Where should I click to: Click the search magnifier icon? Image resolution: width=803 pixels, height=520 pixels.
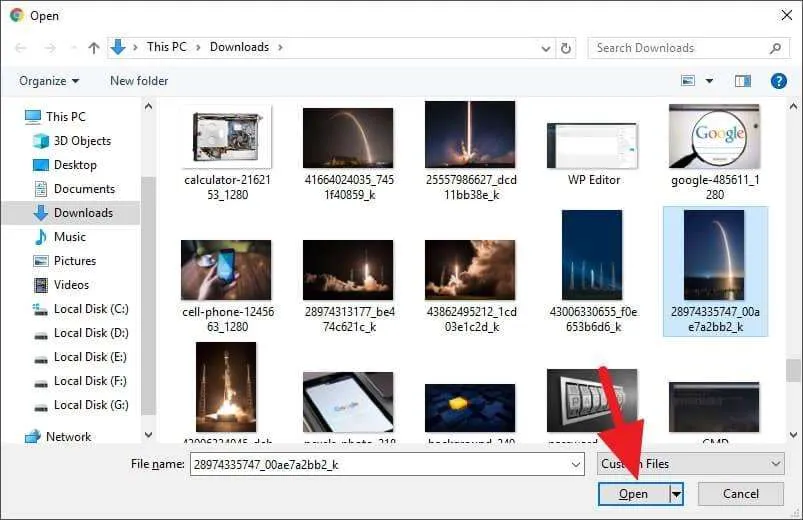pos(775,48)
